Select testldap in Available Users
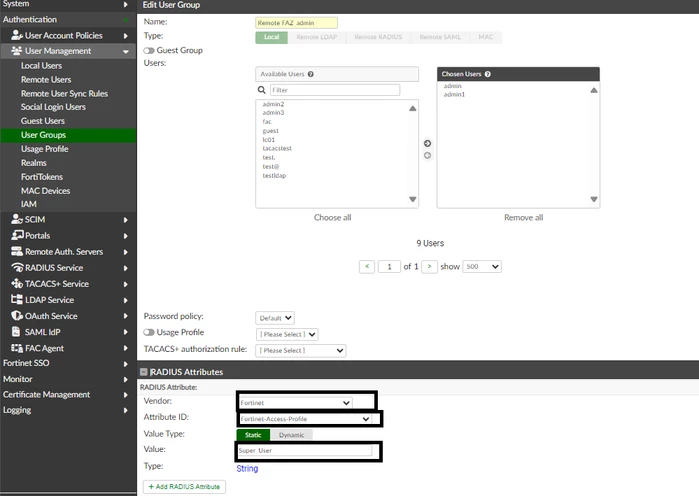The width and height of the screenshot is (699, 496). (x=274, y=176)
